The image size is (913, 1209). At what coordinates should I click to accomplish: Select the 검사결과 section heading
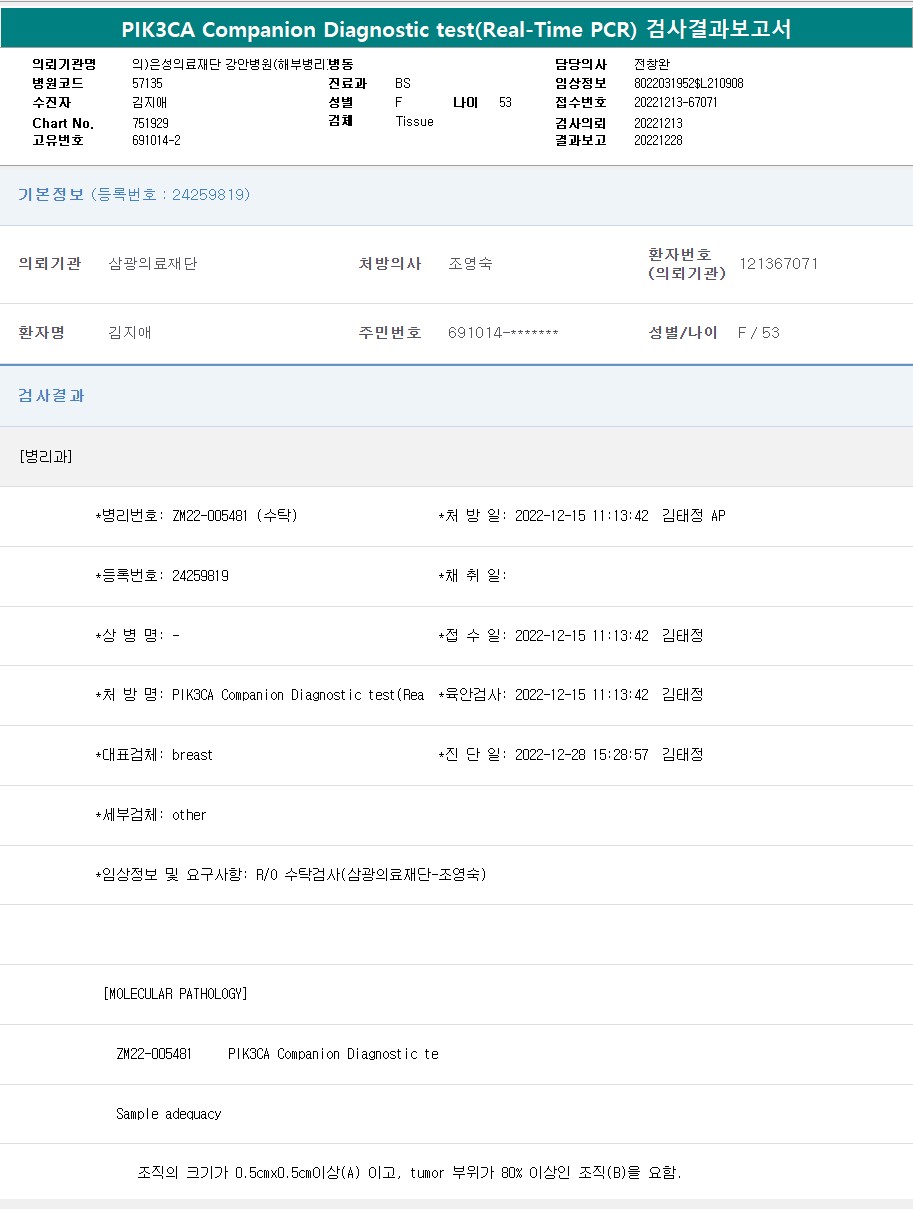click(x=51, y=396)
